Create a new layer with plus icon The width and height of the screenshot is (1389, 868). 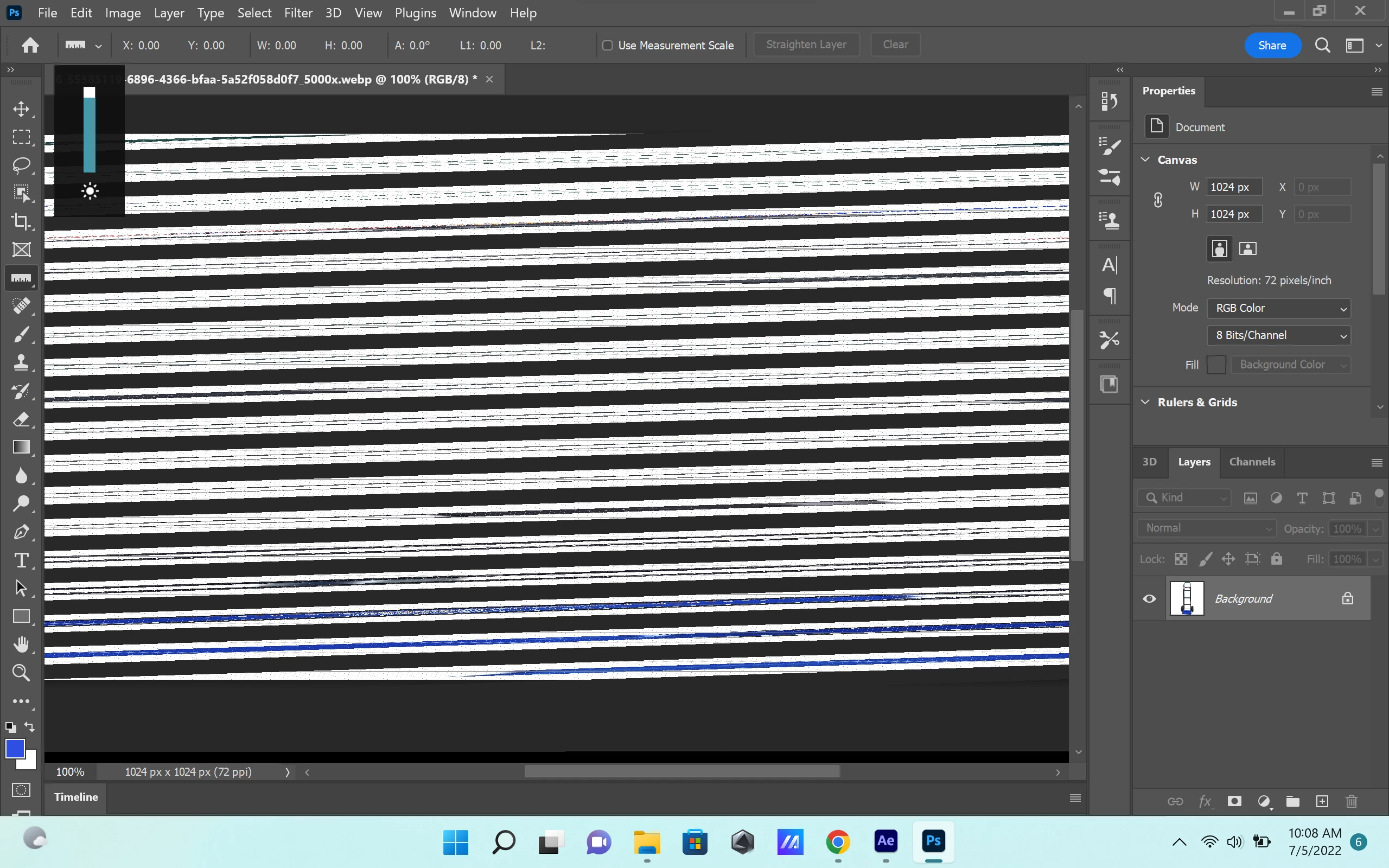click(x=1322, y=801)
